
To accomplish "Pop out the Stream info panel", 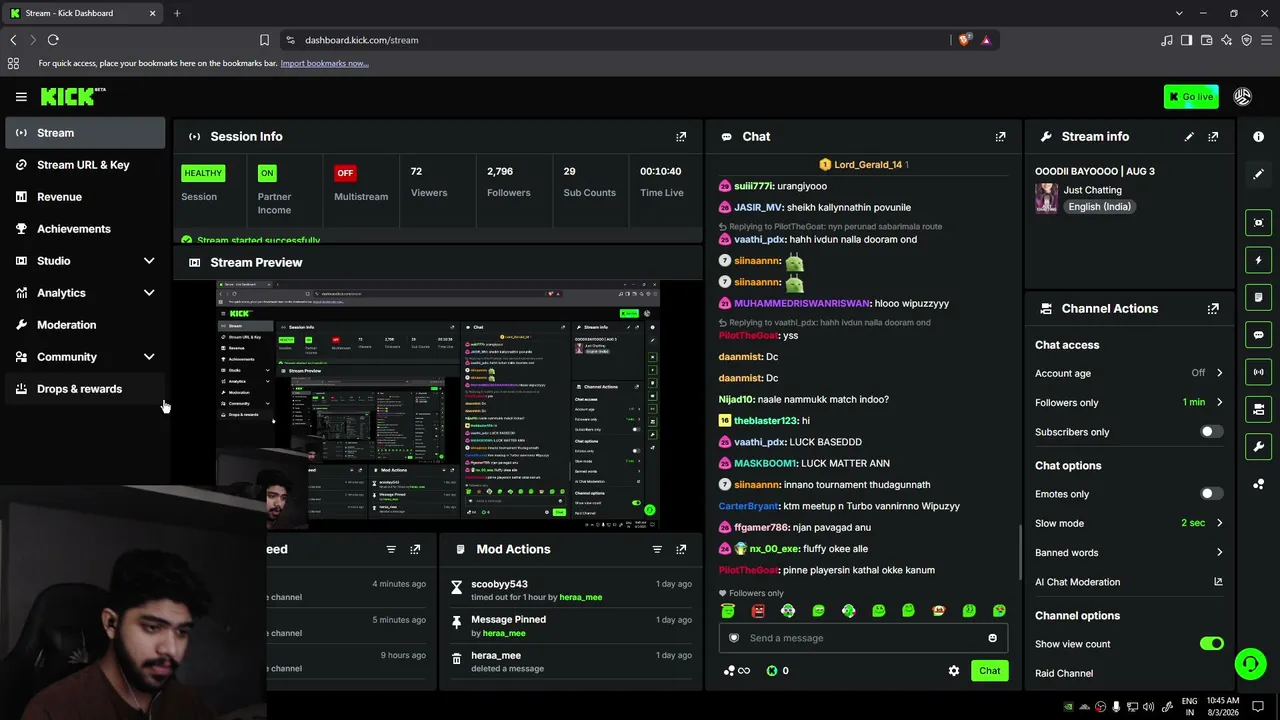I will (1213, 137).
